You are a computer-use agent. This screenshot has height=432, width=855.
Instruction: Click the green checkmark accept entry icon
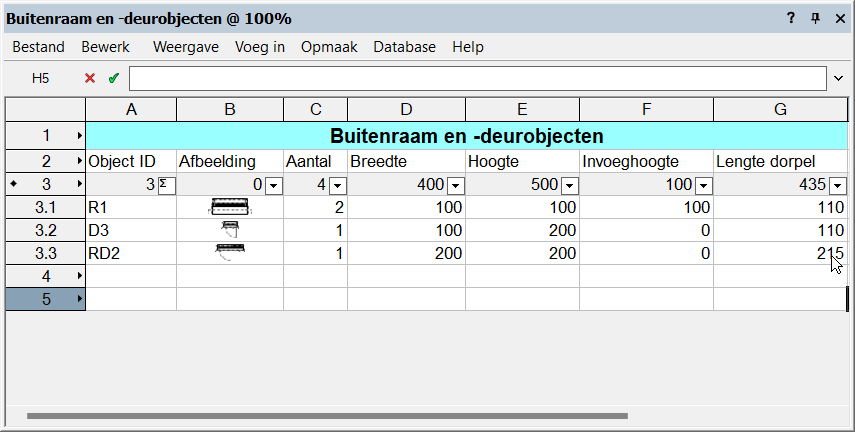tap(113, 78)
